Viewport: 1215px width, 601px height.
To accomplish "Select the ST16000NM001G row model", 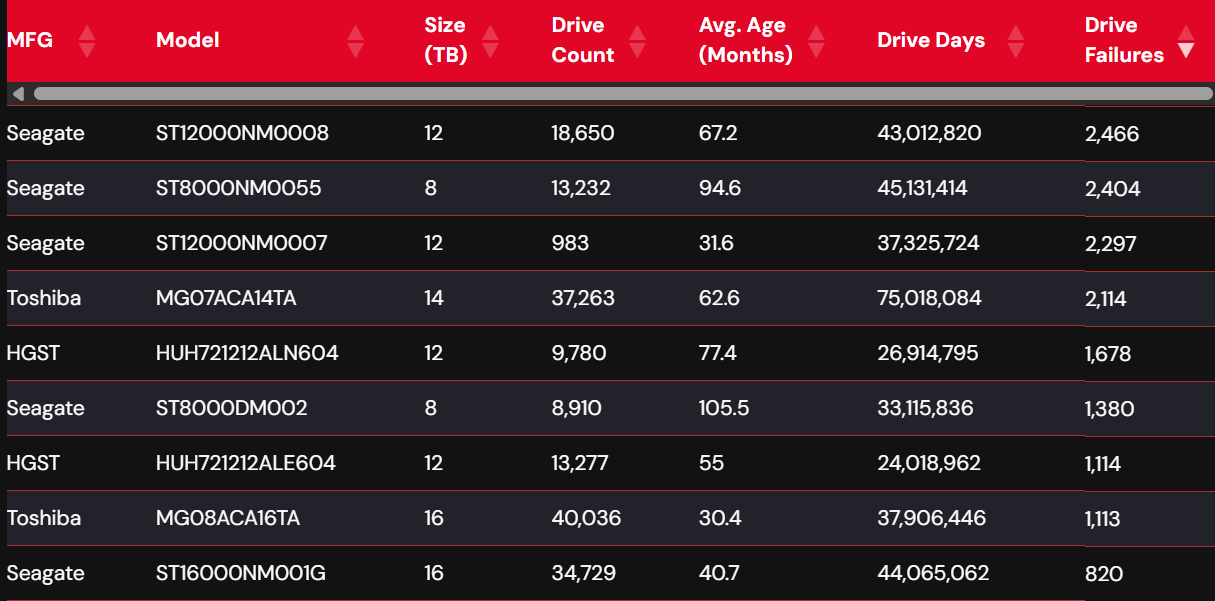I will point(241,573).
